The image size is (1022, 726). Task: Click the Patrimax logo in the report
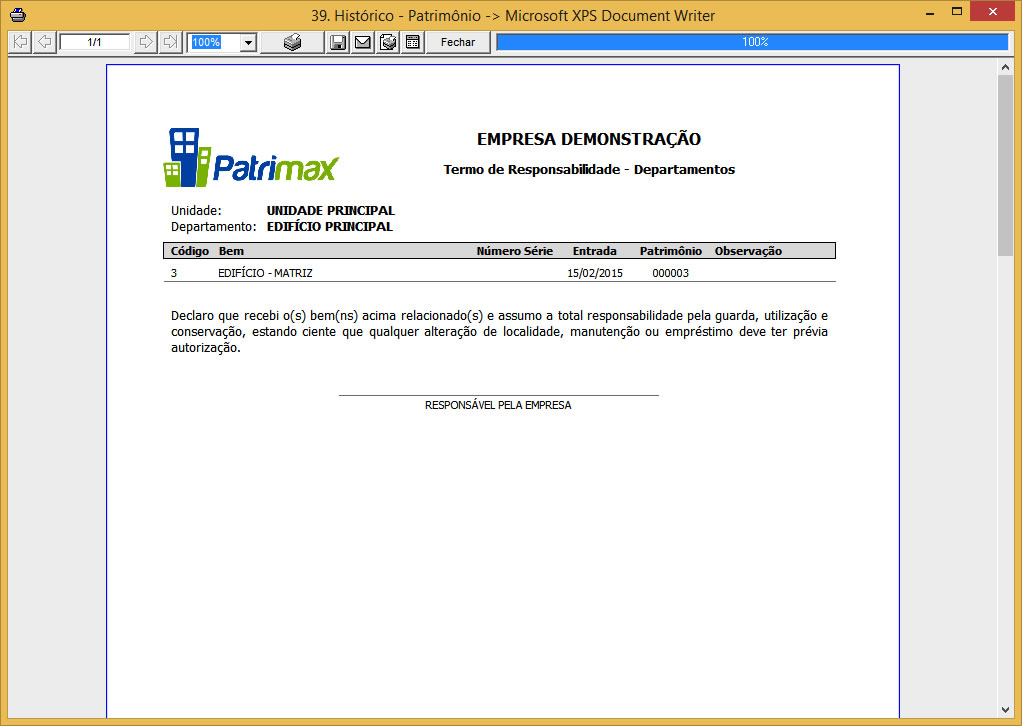pos(251,157)
